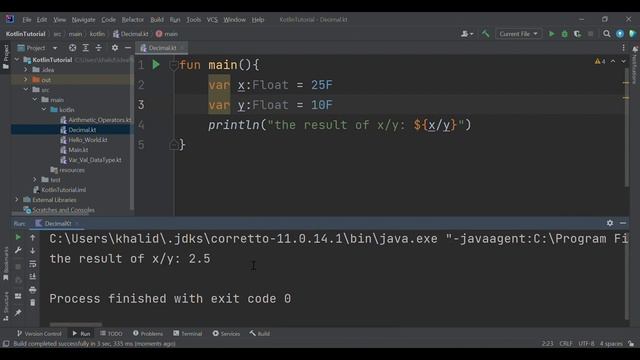Open the Problems tool window
Screen dimensions: 640x360
[148, 333]
